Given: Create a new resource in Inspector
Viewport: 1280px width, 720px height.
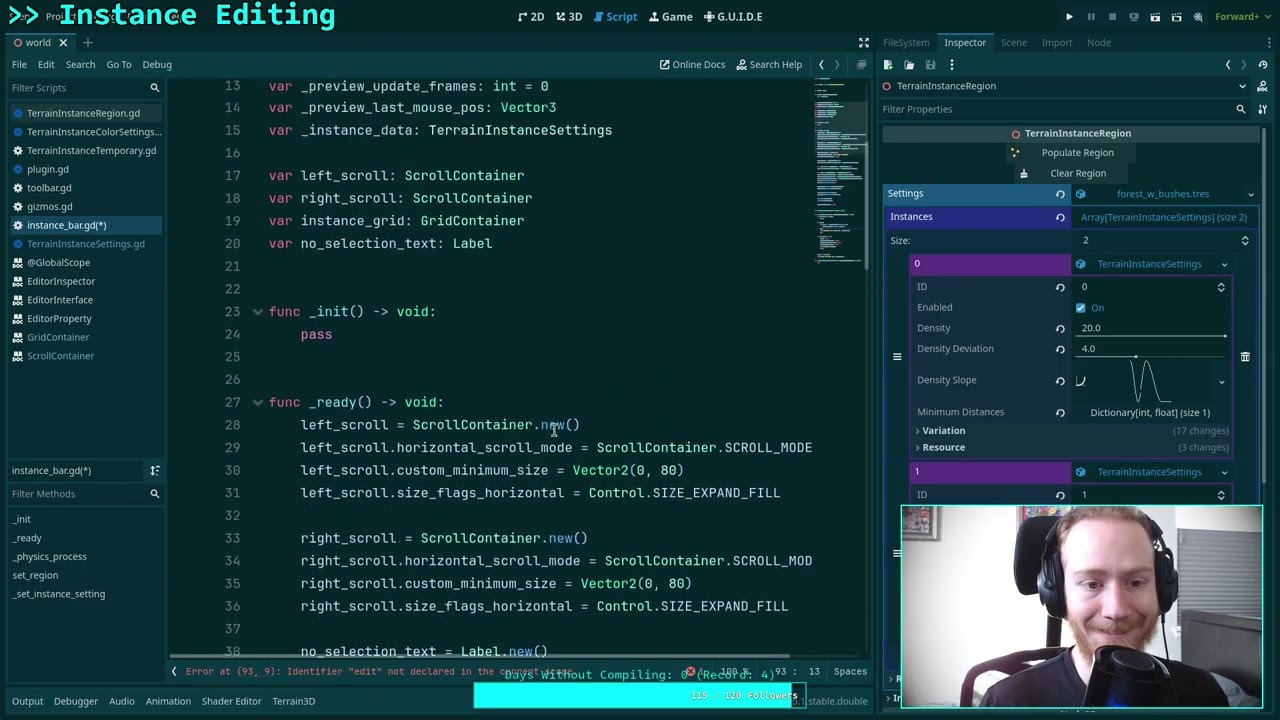Looking at the screenshot, I should 888,65.
